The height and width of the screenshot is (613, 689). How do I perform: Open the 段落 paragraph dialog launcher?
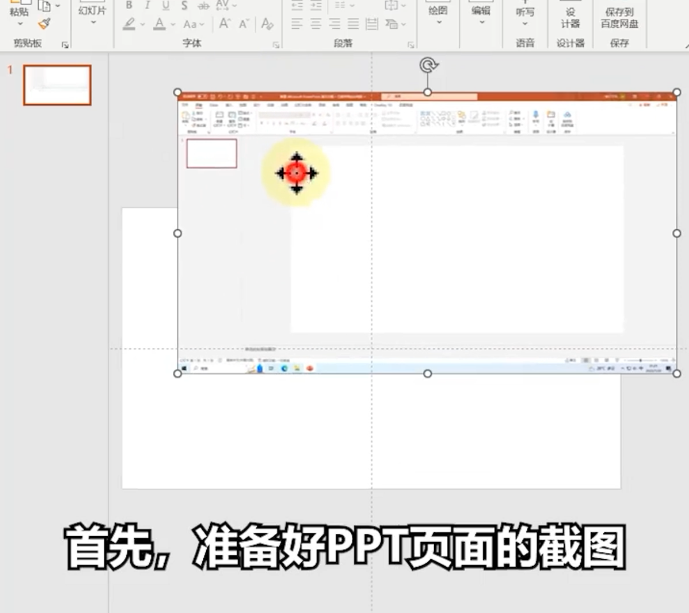click(x=411, y=45)
